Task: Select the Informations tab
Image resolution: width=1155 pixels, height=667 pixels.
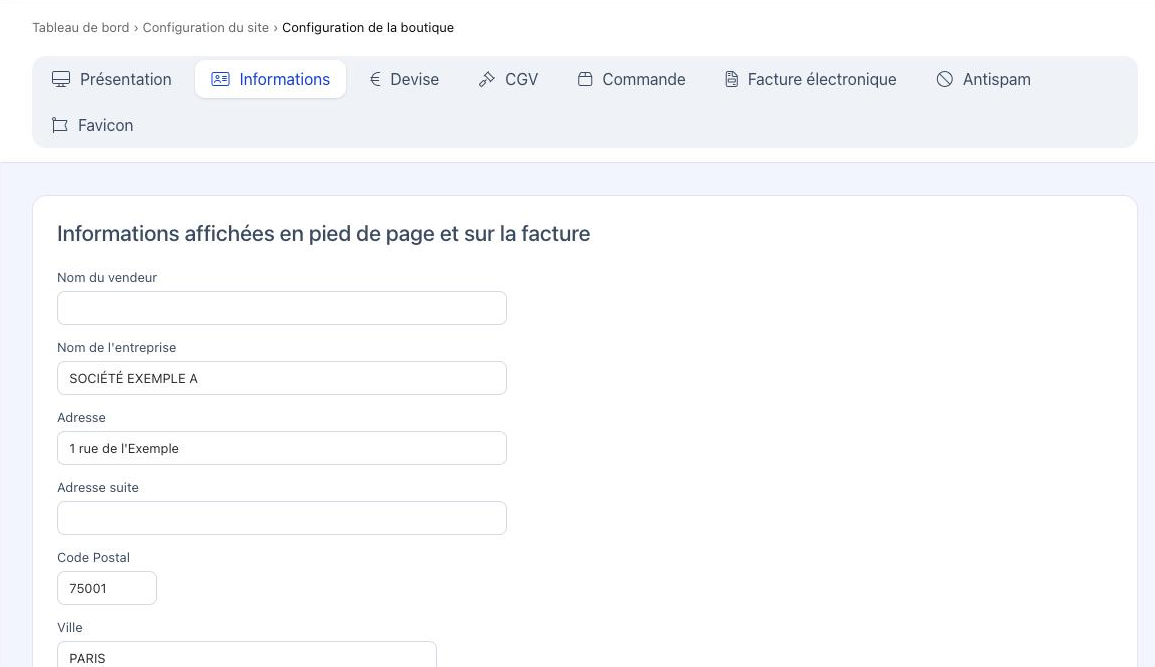Action: tap(270, 80)
